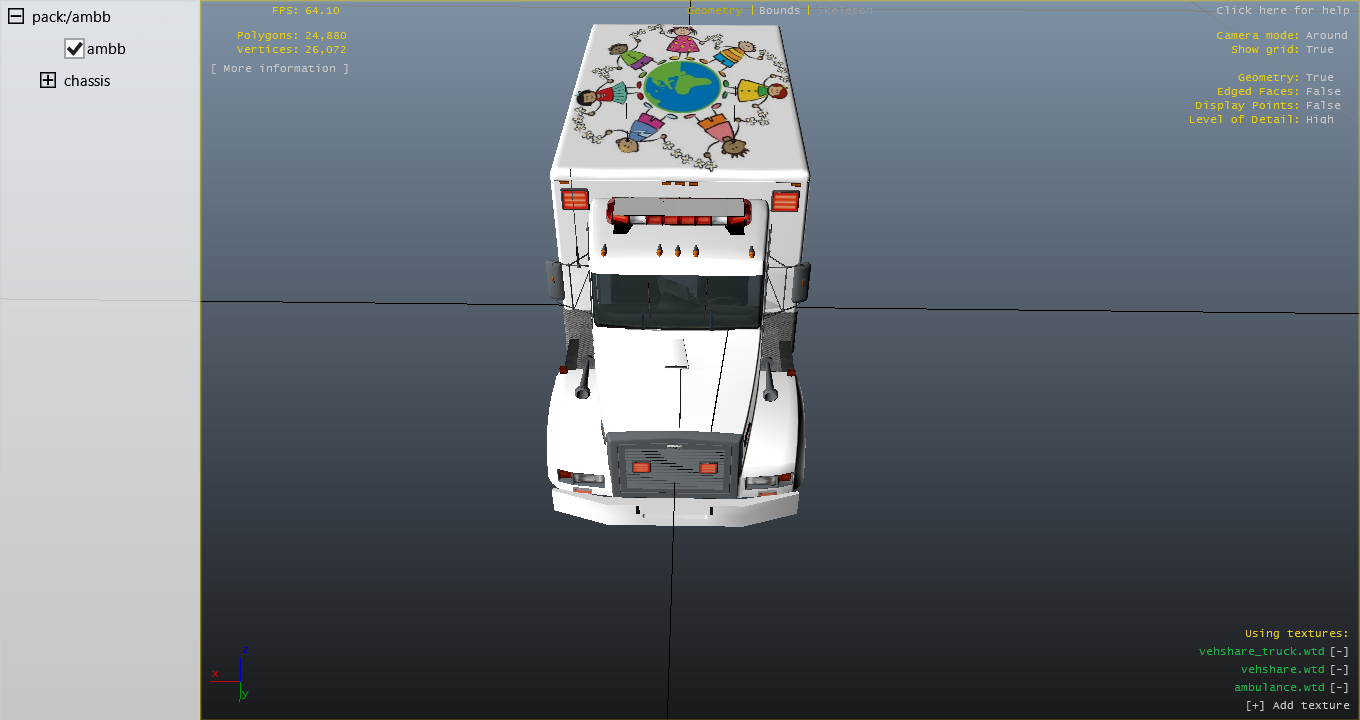Remove vehshare.wtd using its minus icon
The width and height of the screenshot is (1360, 720).
tap(1339, 669)
